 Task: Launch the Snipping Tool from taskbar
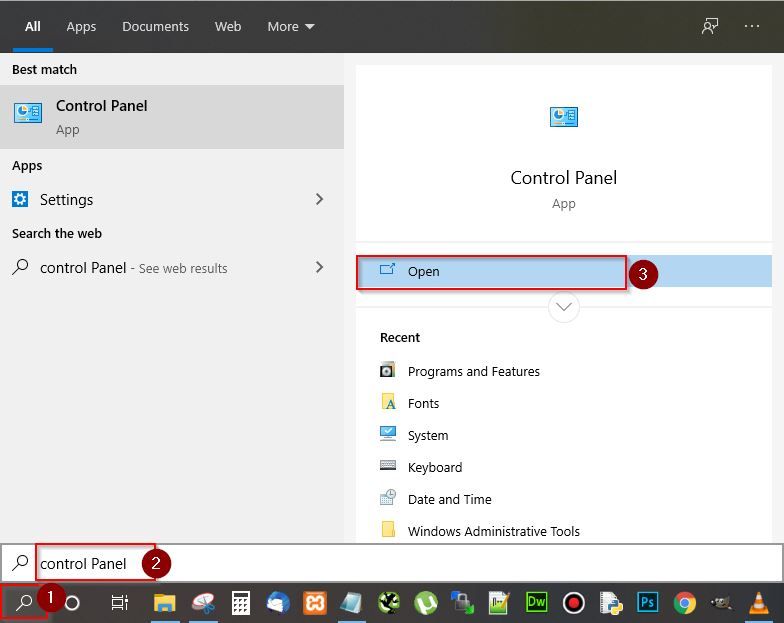[204, 603]
